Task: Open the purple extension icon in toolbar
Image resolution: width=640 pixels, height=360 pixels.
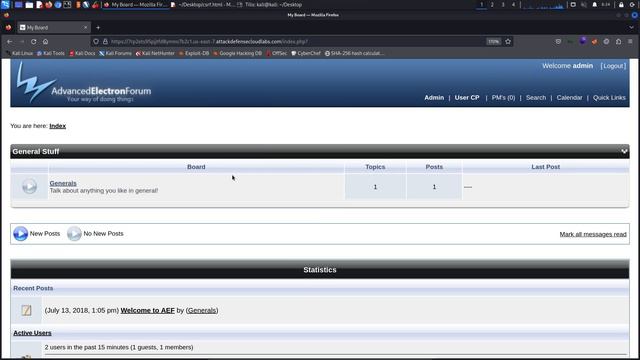Action: click(x=583, y=41)
